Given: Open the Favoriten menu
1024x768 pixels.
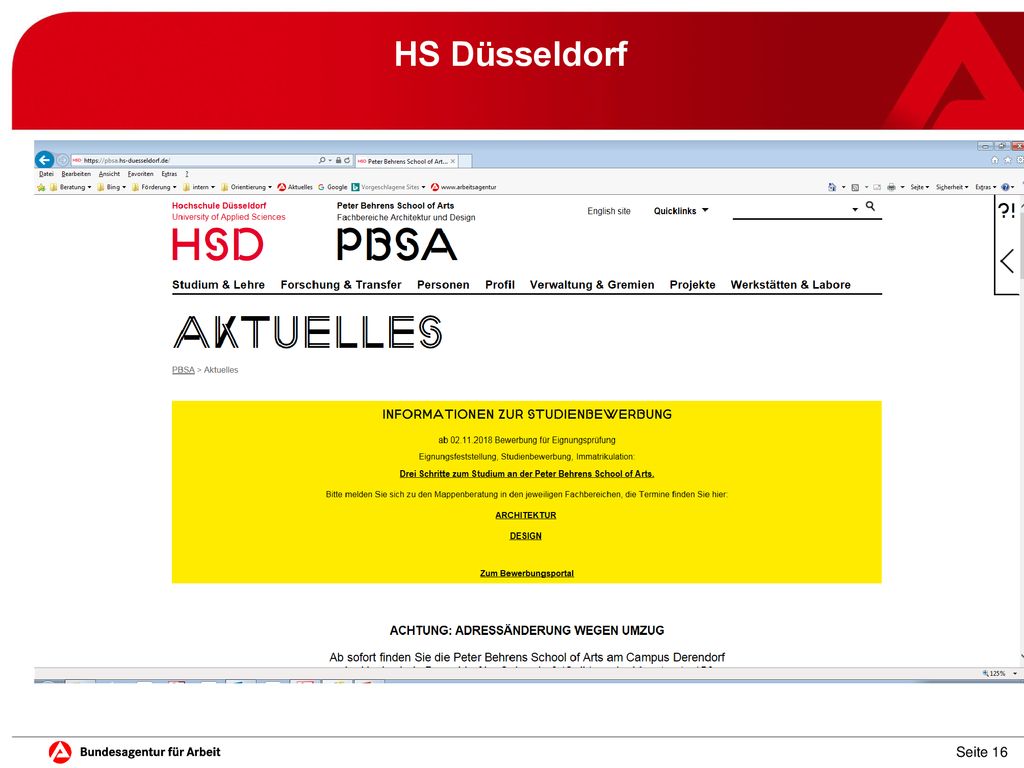Looking at the screenshot, I should pos(140,174).
